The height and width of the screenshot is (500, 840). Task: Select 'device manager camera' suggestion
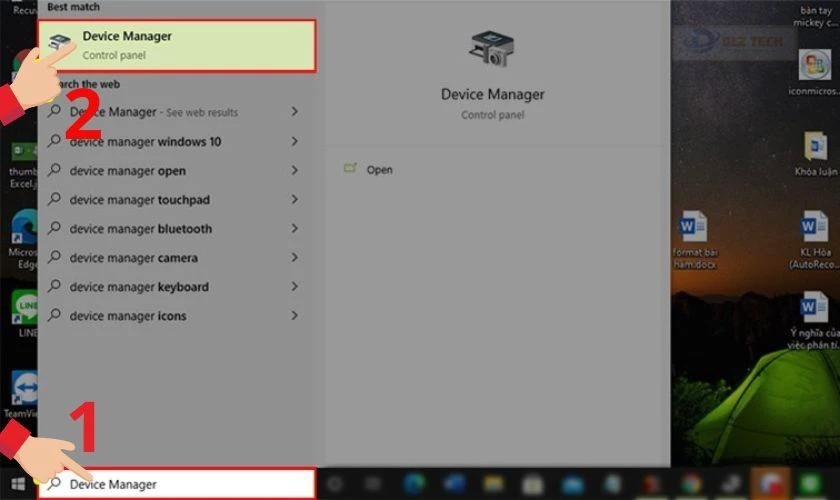pyautogui.click(x=177, y=258)
